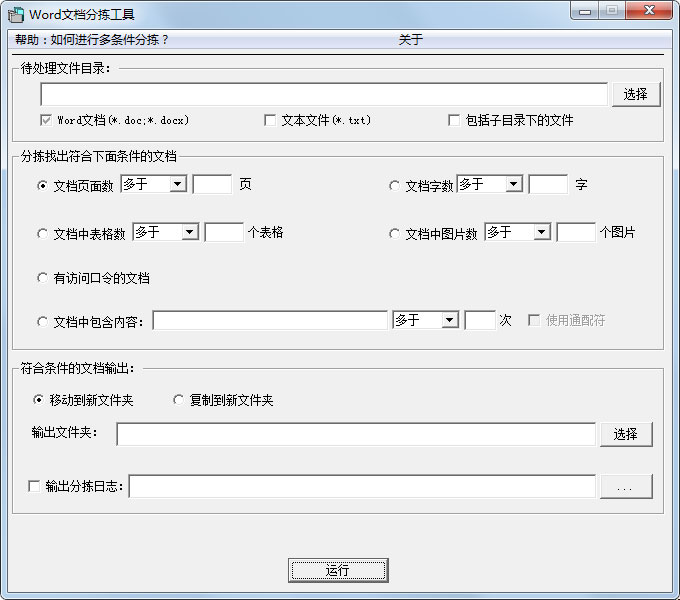Select the 文档字数 radio option
The height and width of the screenshot is (600, 680).
(394, 185)
